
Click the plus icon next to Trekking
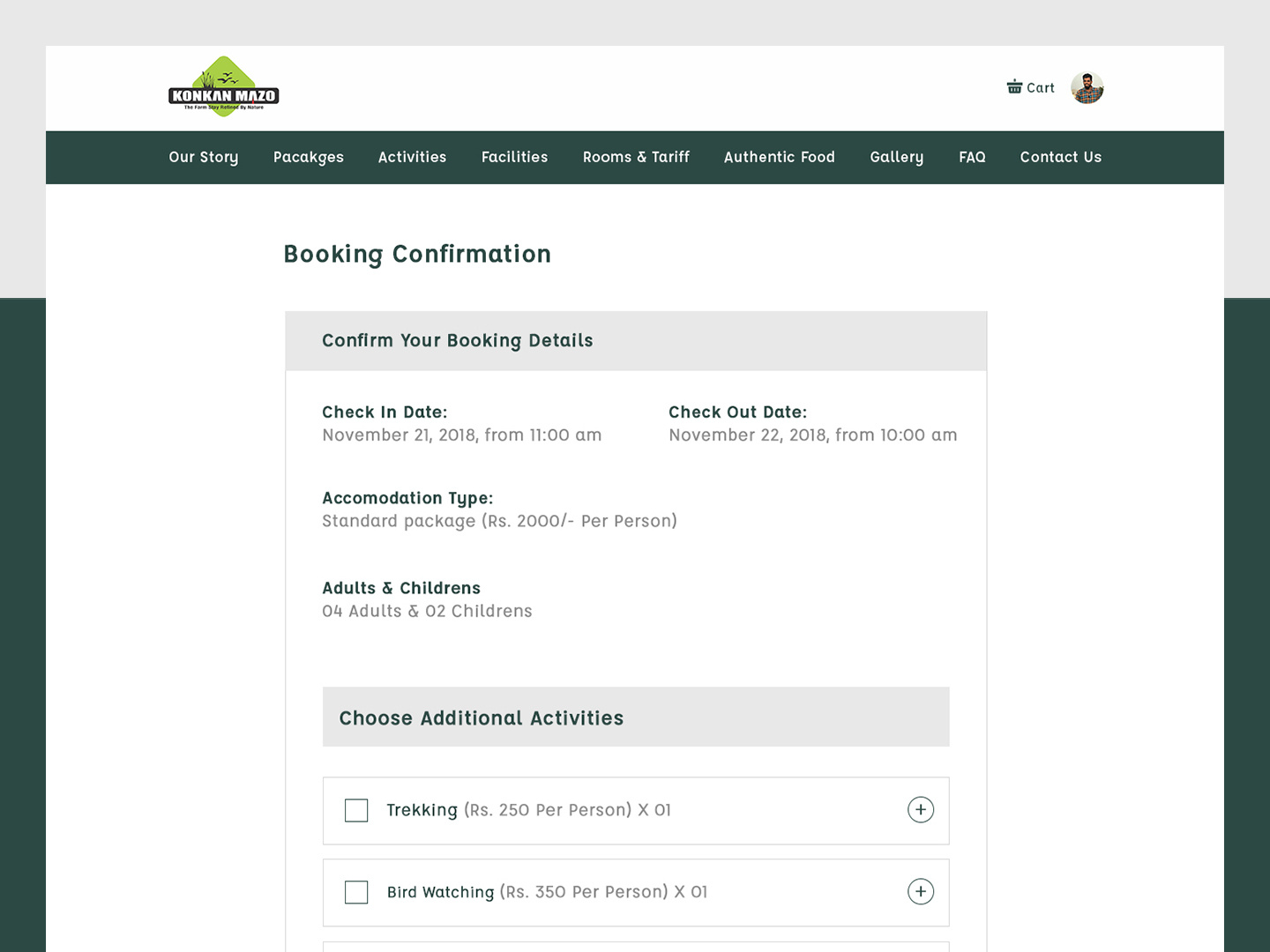[x=921, y=809]
